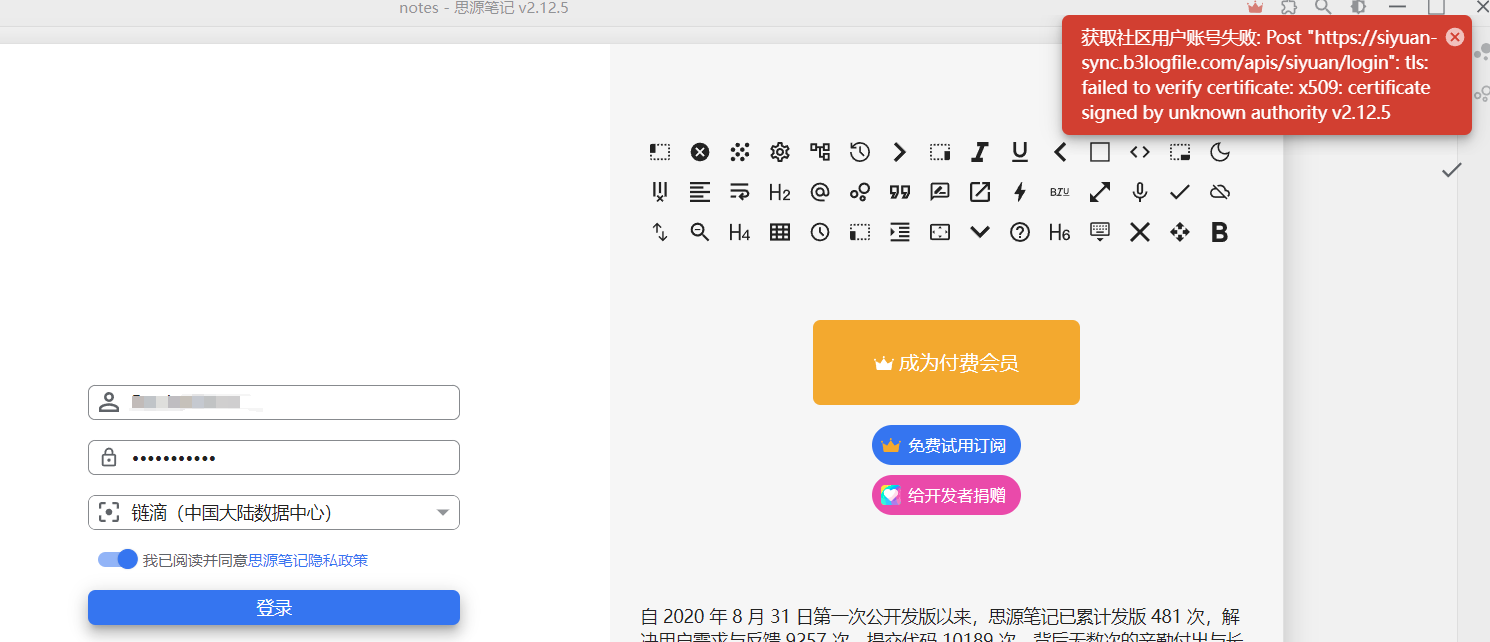Click the 成为付费会员 button
Image resolution: width=1490 pixels, height=642 pixels.
(946, 363)
